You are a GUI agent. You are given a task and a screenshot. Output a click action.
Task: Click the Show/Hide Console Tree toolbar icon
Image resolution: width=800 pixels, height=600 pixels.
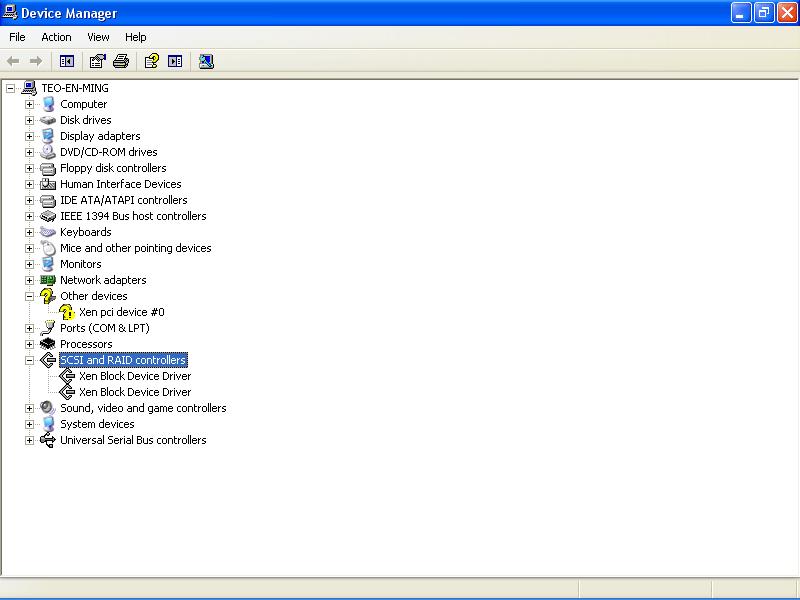tap(67, 61)
